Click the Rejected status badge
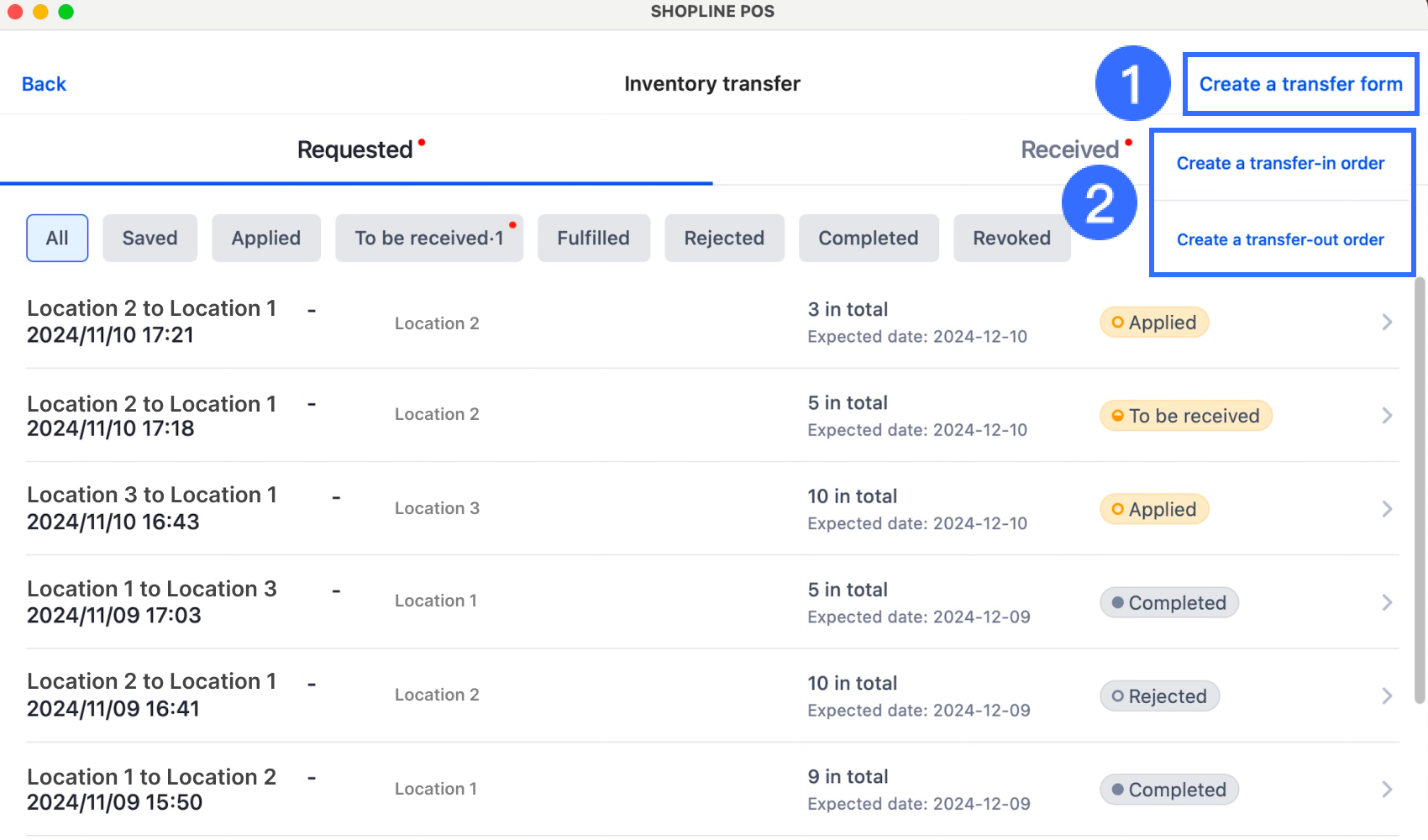Screen dimensions: 1428x840 [x=1159, y=696]
